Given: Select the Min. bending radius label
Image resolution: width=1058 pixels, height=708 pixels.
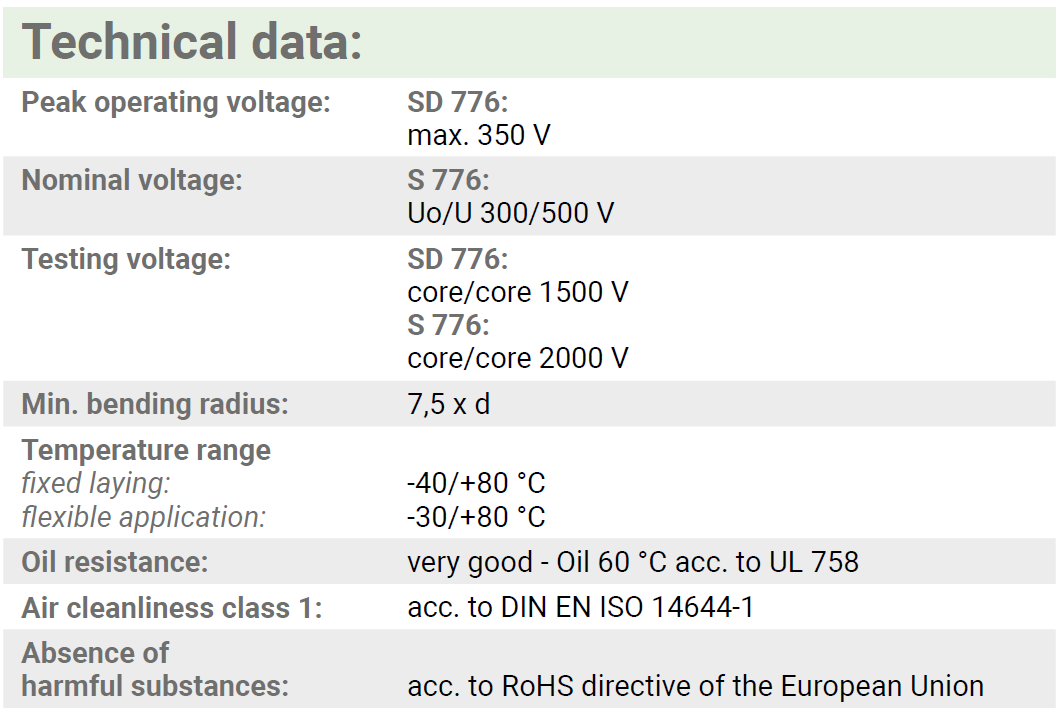Looking at the screenshot, I should click(x=155, y=404).
